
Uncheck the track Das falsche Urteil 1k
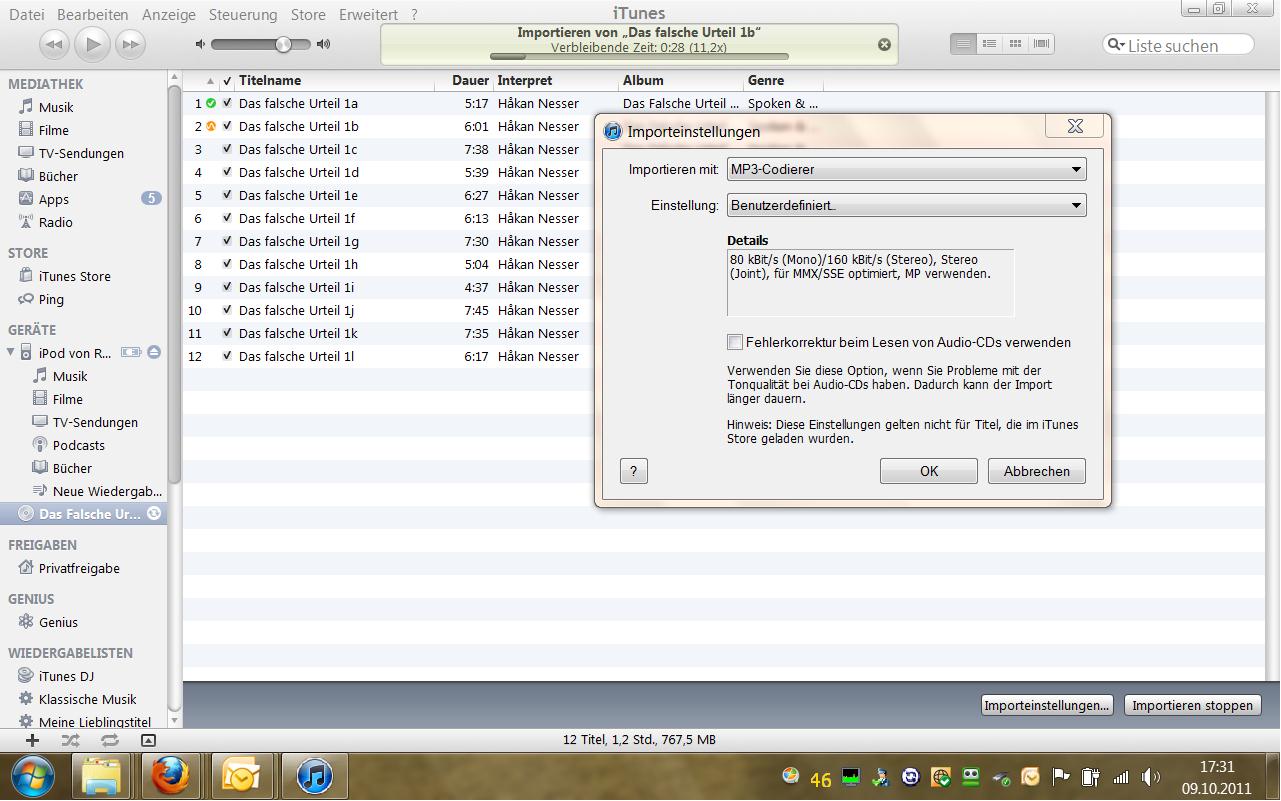tap(227, 333)
